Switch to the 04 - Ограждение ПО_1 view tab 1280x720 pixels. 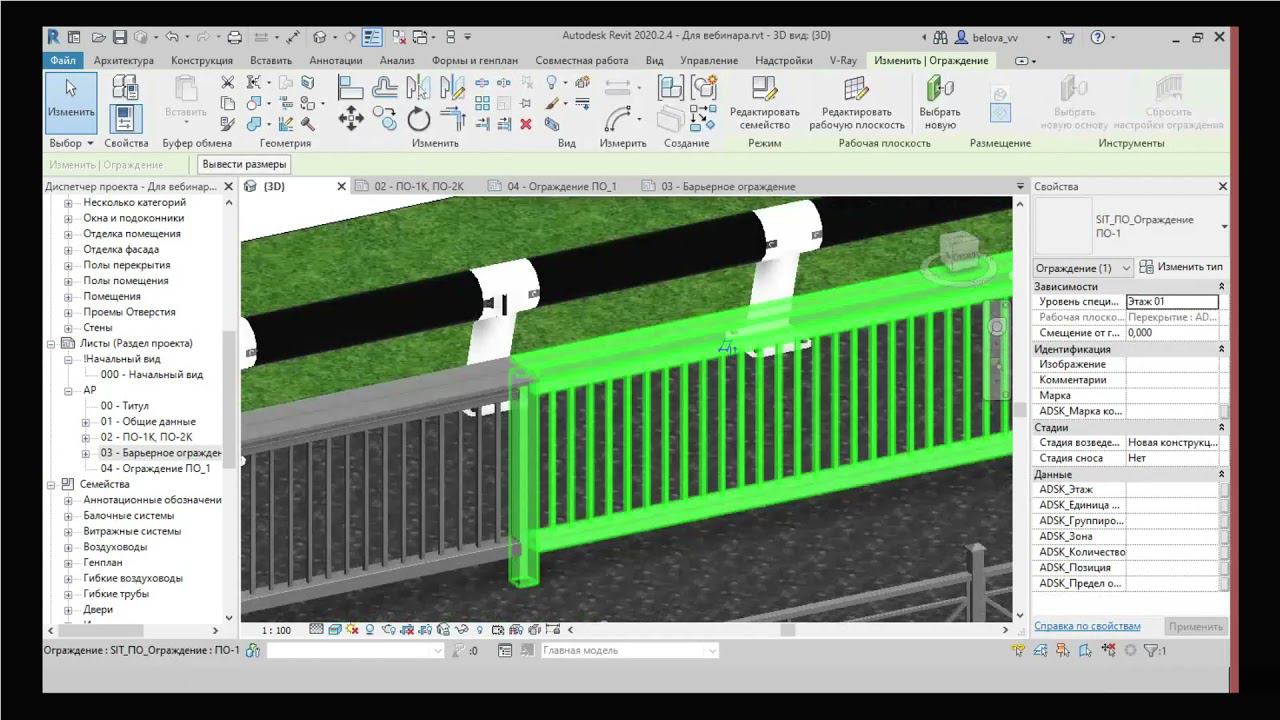point(561,187)
